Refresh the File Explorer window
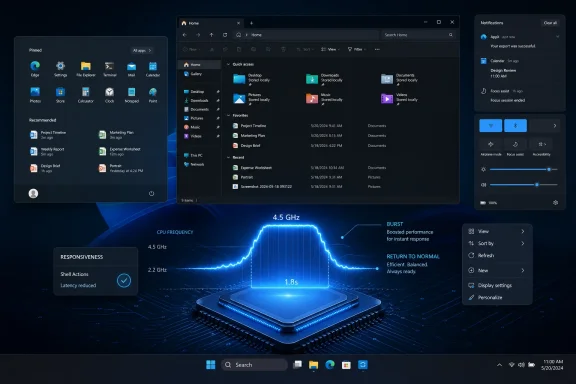This screenshot has width=576, height=384. (x=225, y=35)
